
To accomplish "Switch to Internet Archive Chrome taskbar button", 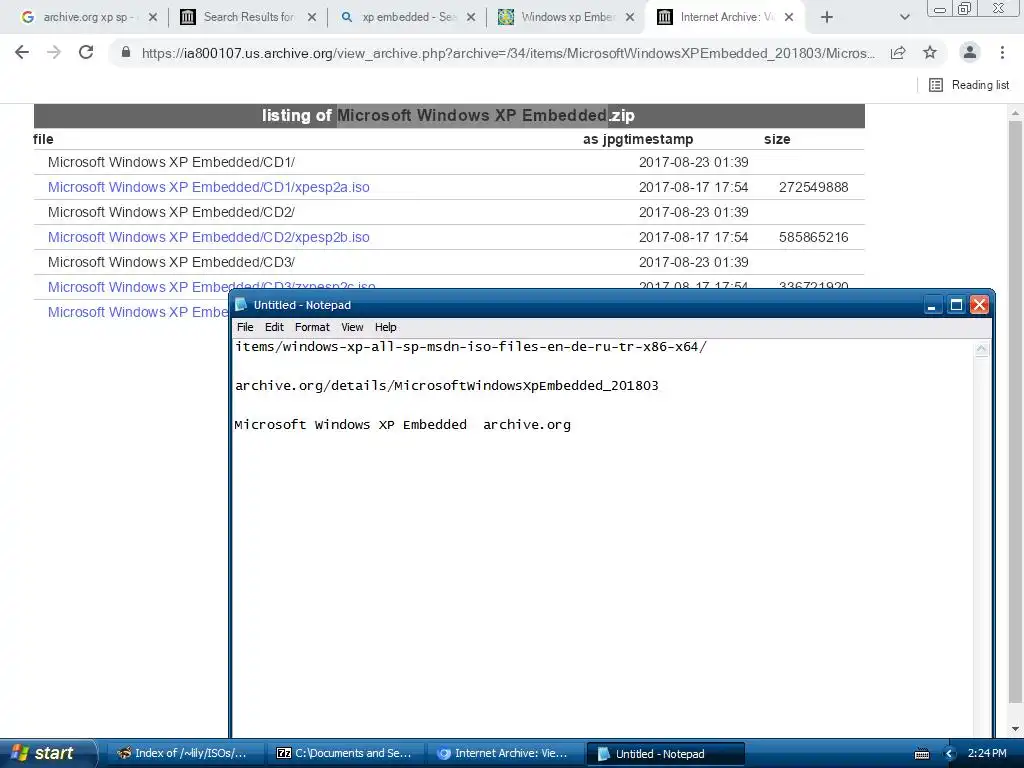I will pos(504,753).
